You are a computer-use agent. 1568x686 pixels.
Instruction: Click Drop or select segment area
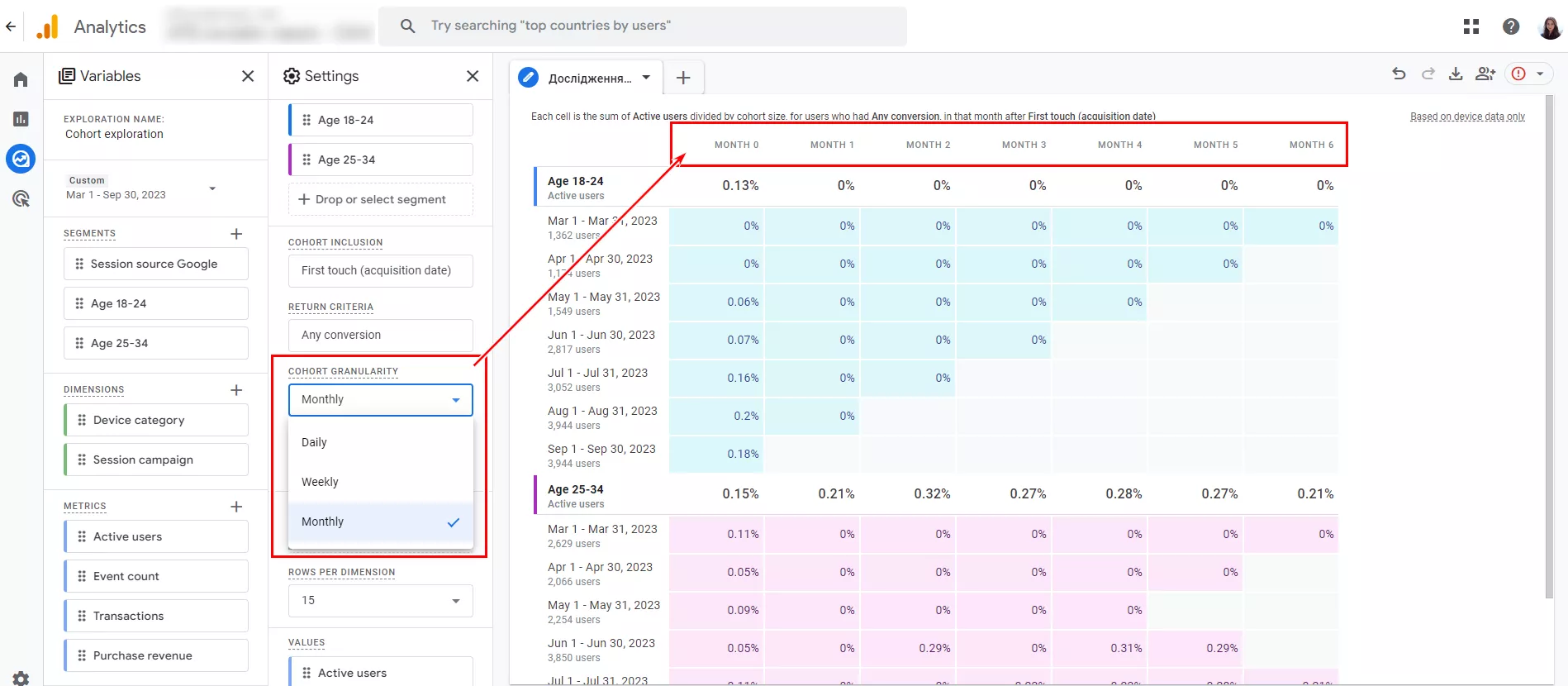coord(381,199)
